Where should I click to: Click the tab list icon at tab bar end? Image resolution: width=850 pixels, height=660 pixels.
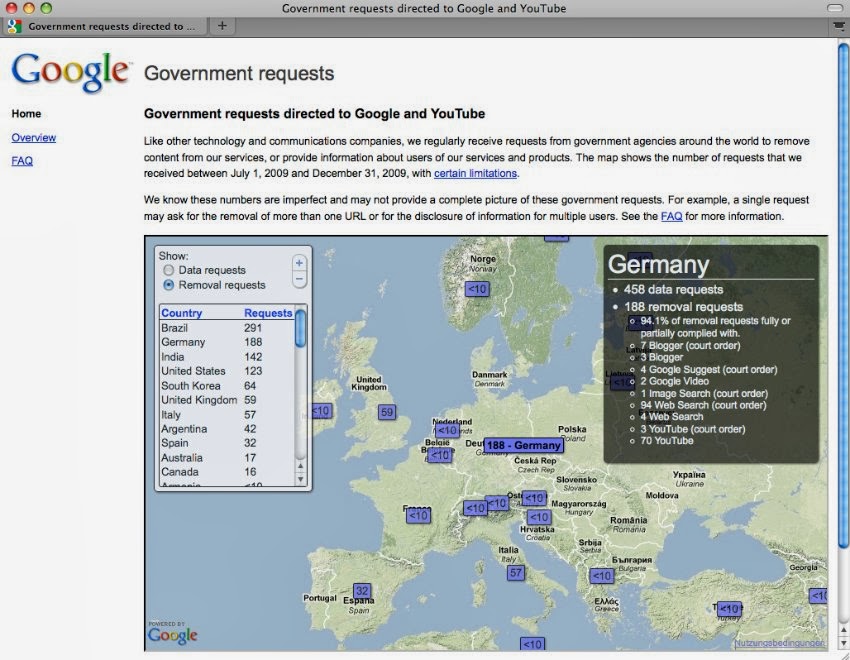coord(838,25)
